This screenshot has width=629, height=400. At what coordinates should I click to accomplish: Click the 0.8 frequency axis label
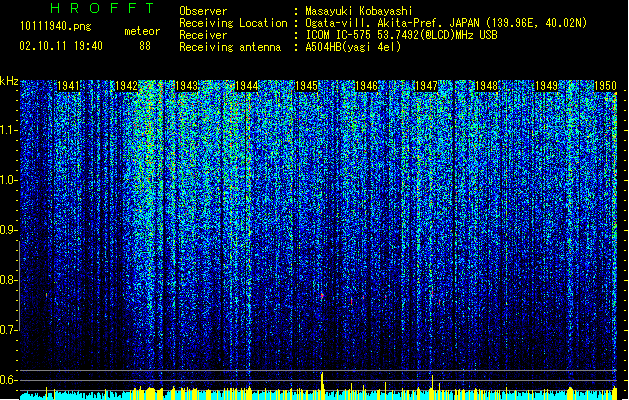[8, 280]
